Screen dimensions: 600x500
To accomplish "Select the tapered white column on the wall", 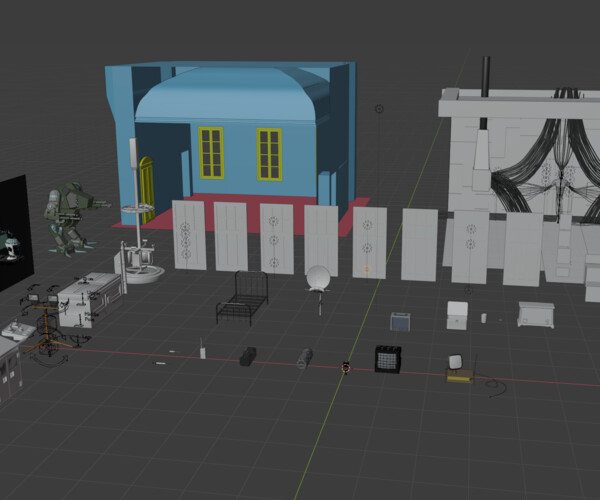I will point(481,160).
